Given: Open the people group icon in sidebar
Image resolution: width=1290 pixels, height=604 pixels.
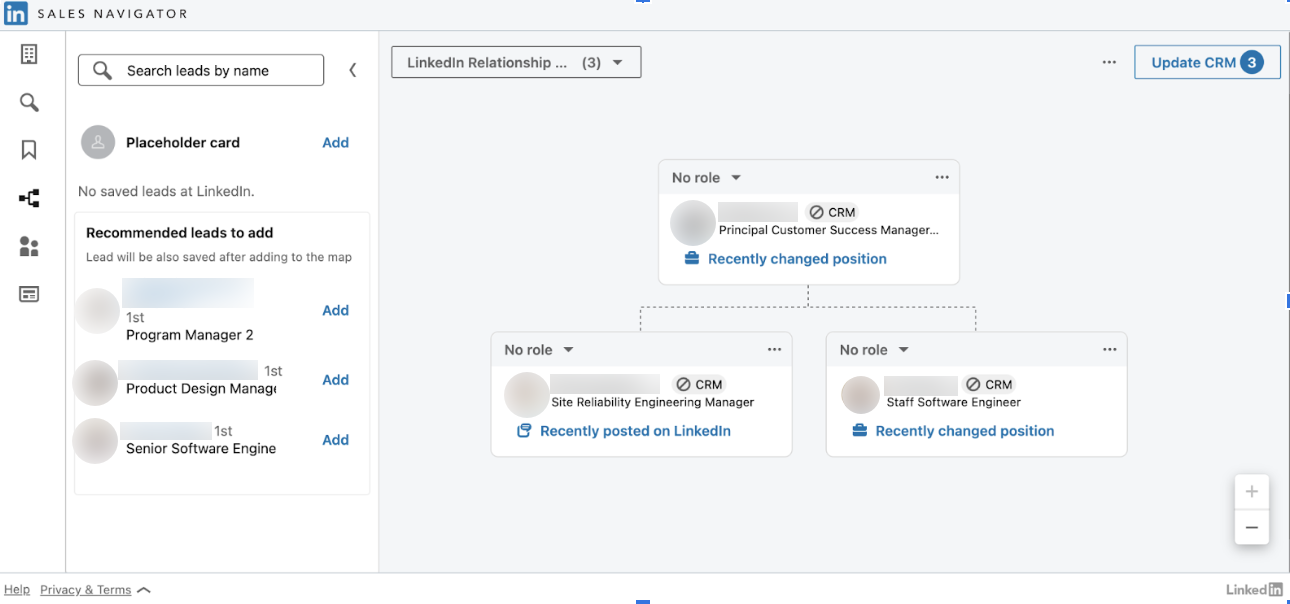Looking at the screenshot, I should [29, 247].
